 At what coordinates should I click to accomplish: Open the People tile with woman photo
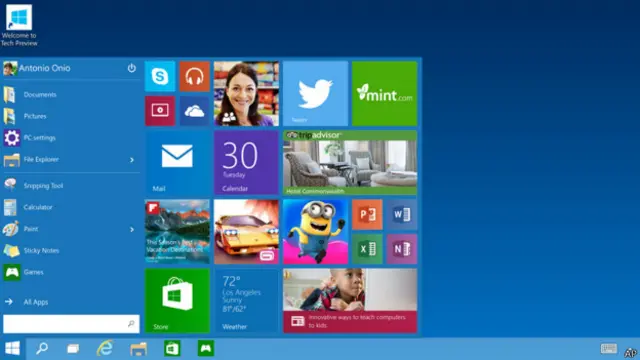click(x=247, y=93)
